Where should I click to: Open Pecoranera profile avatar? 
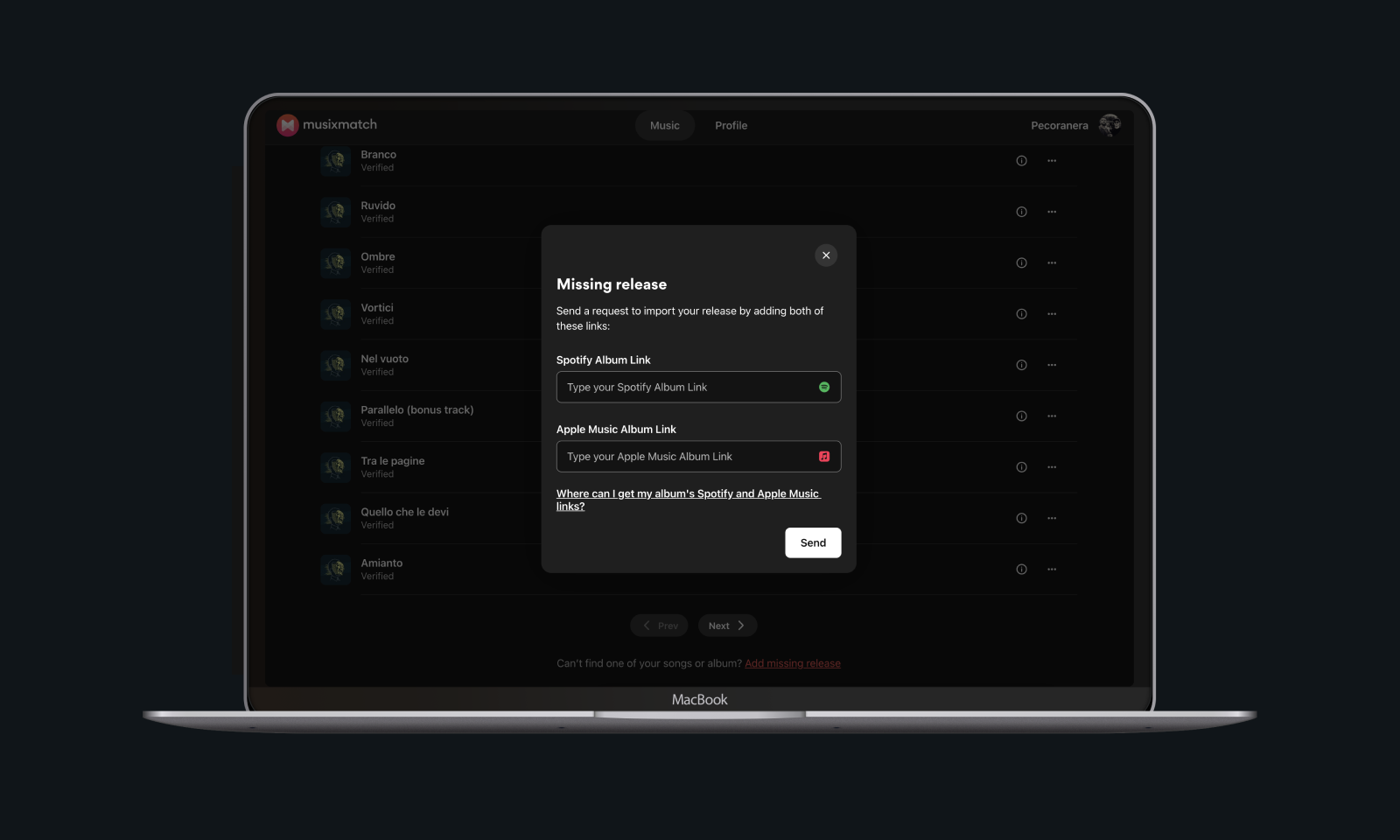1109,125
